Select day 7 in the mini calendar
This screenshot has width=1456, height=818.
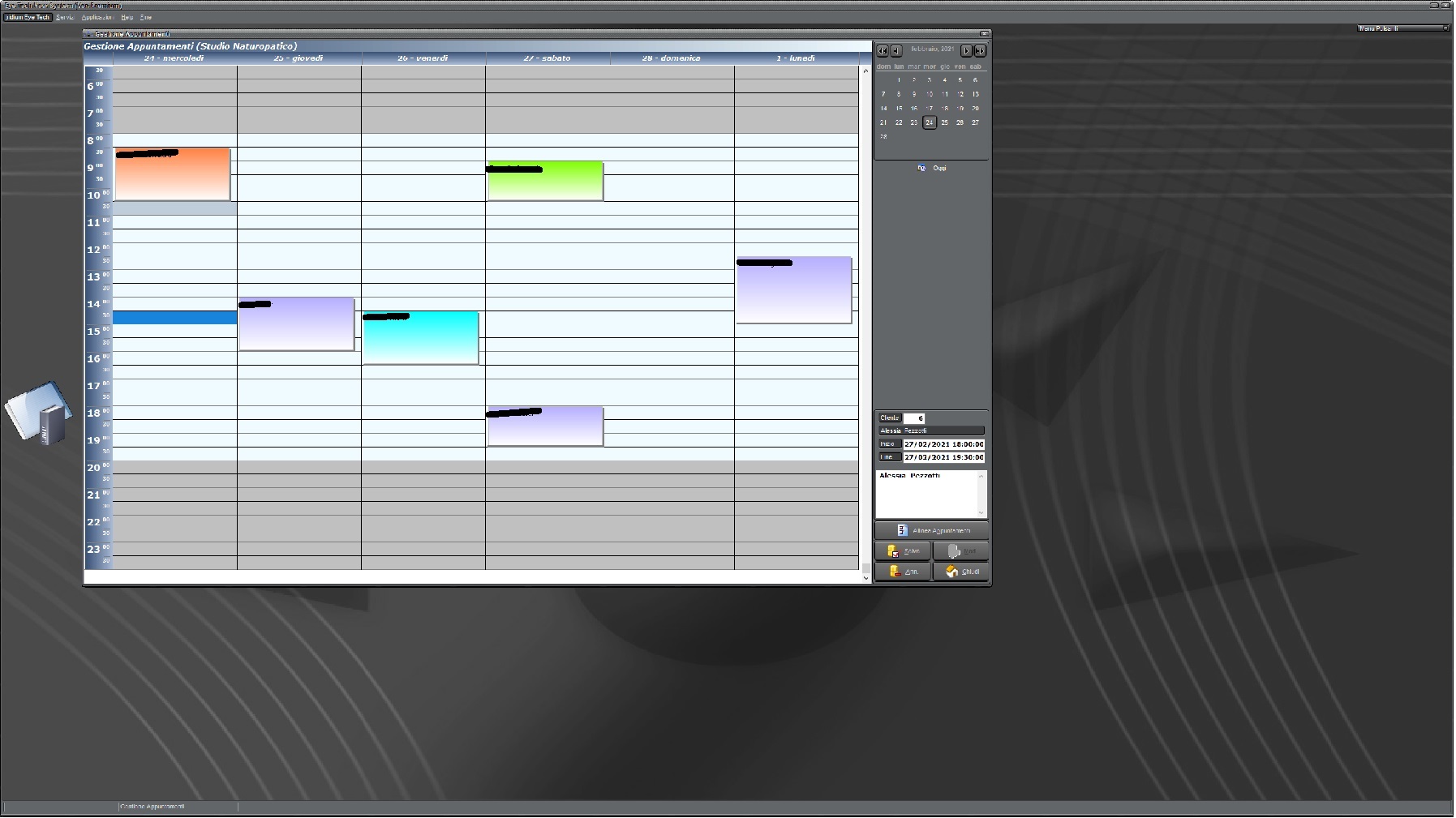coord(883,94)
